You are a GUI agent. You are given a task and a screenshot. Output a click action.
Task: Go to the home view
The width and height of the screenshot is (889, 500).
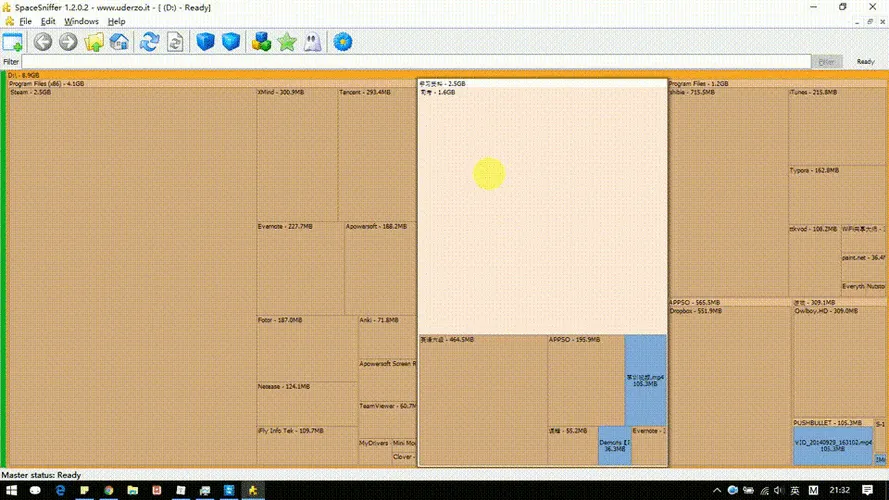tap(119, 42)
